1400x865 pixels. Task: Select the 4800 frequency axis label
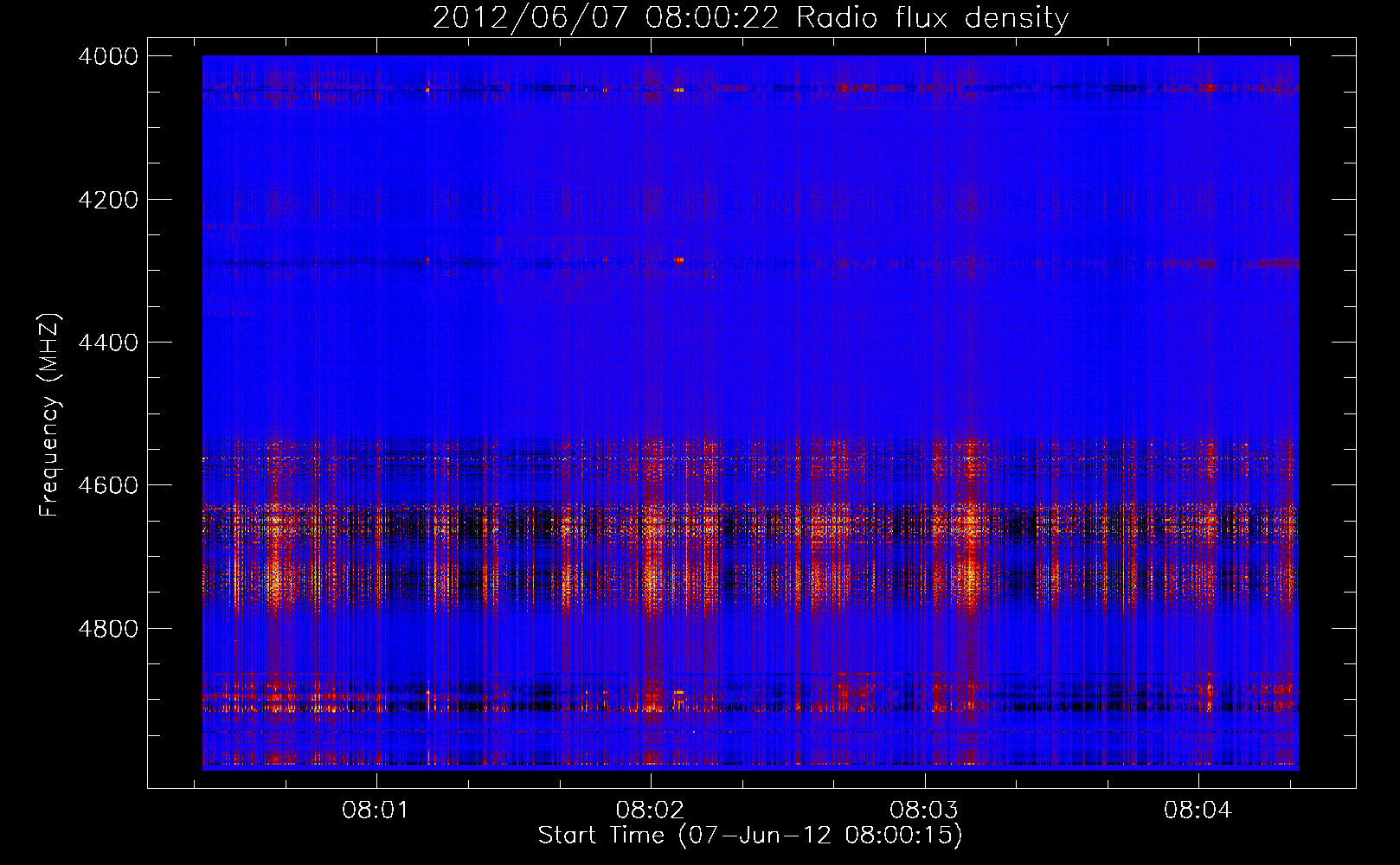pyautogui.click(x=107, y=629)
